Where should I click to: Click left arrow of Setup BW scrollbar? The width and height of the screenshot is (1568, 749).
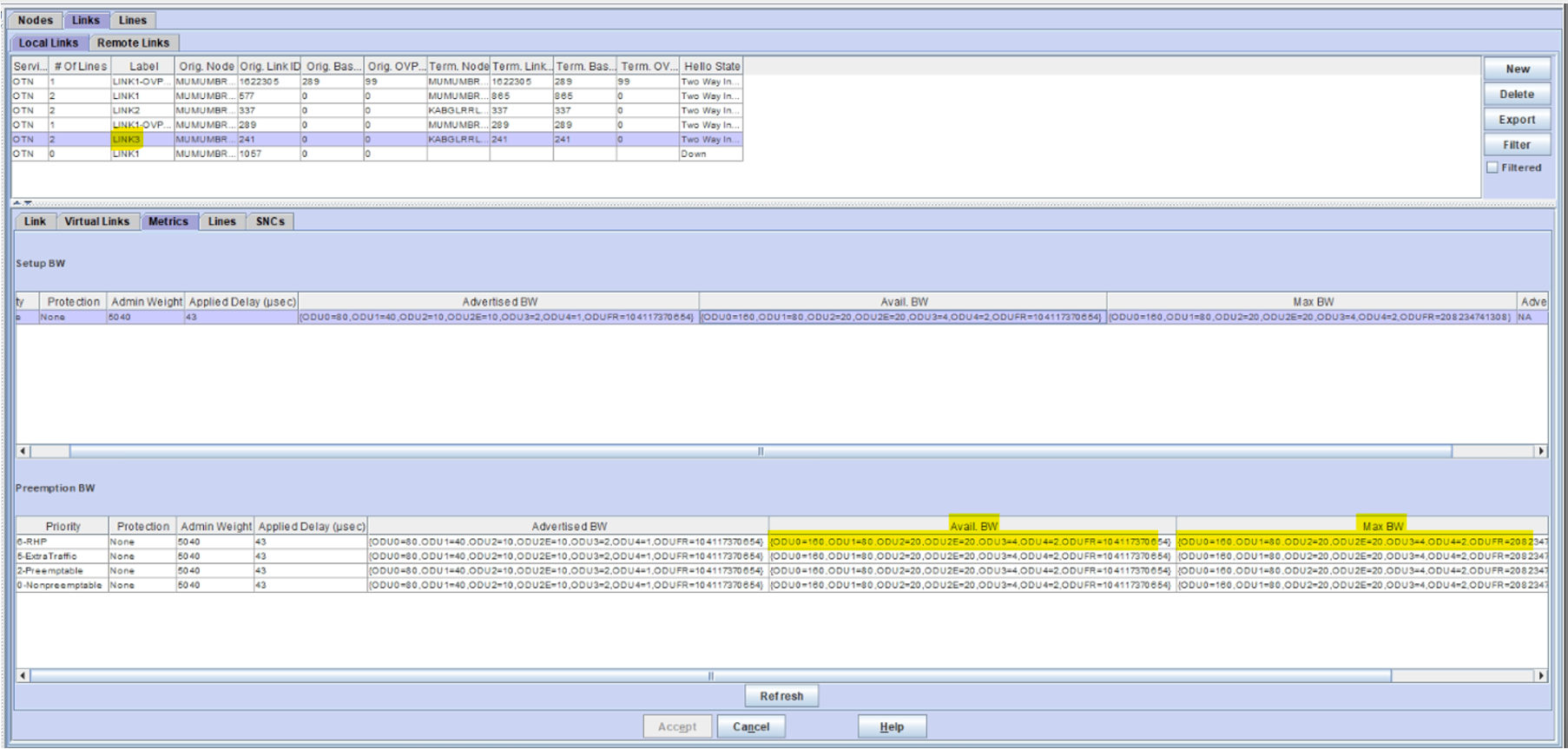(x=23, y=451)
